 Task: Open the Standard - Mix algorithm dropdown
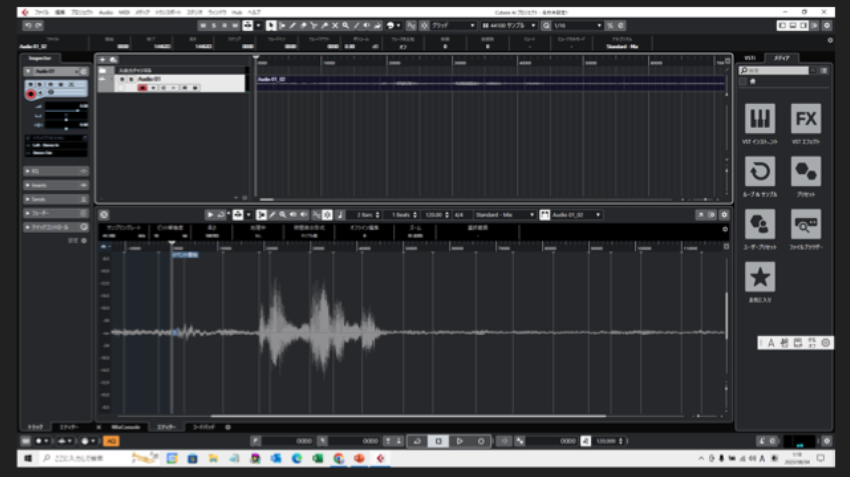tap(503, 214)
